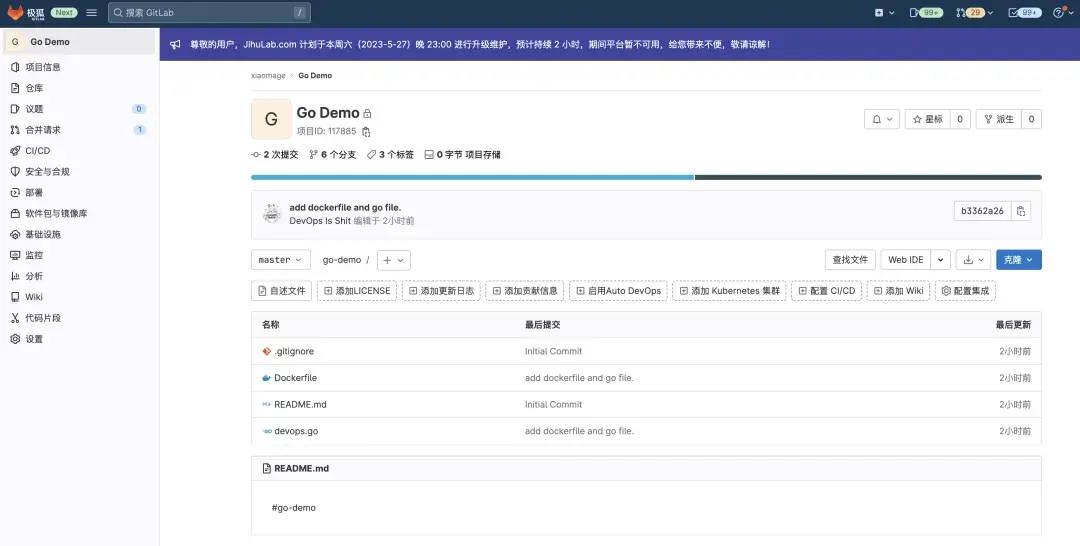The image size is (1080, 546).
Task: Click 配置集成 button
Action: [x=965, y=291]
